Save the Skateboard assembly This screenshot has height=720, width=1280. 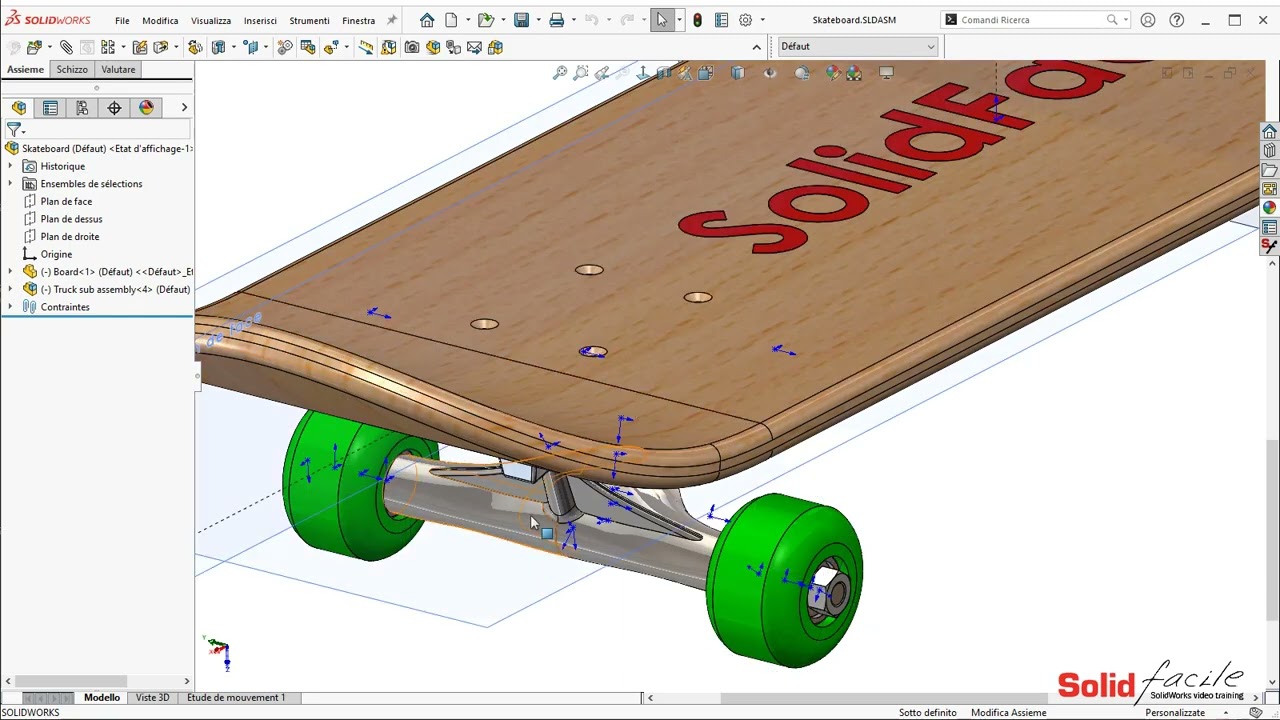pyautogui.click(x=521, y=20)
